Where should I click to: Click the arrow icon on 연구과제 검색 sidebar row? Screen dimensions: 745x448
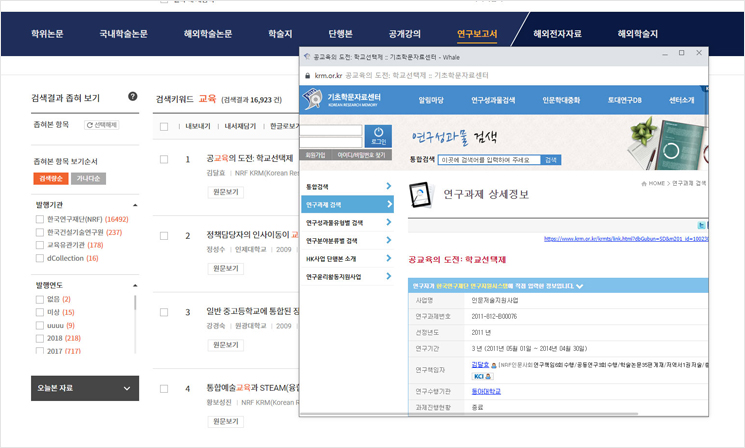(389, 204)
